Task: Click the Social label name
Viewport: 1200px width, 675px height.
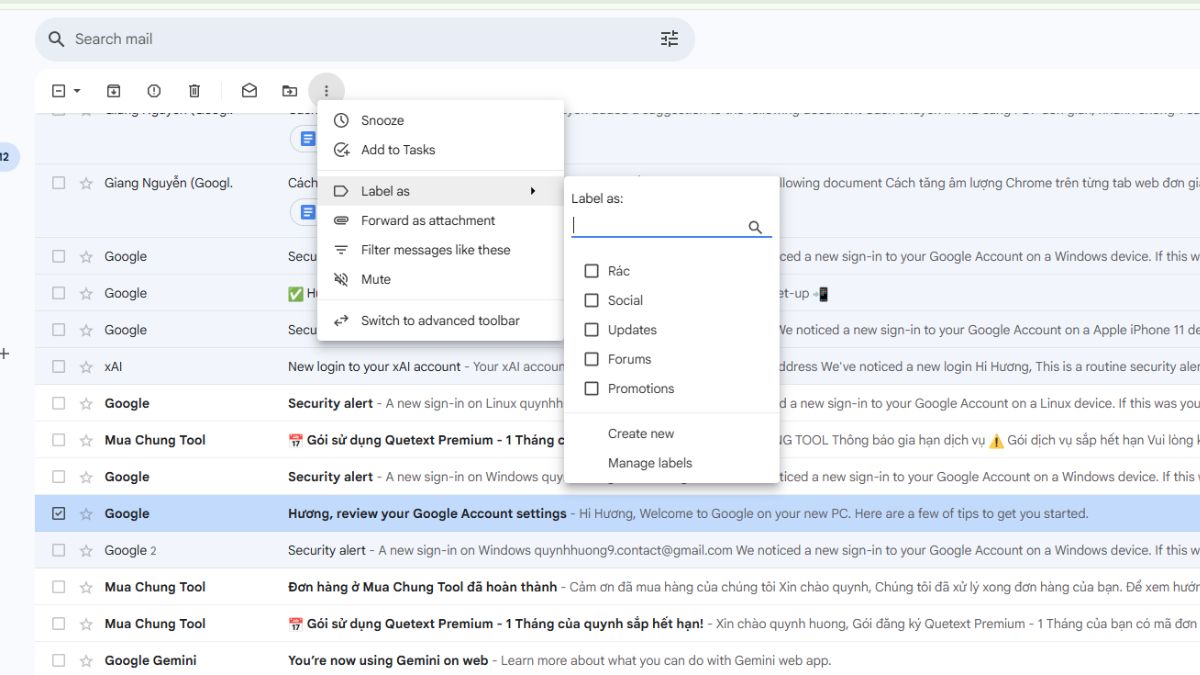Action: tap(625, 300)
